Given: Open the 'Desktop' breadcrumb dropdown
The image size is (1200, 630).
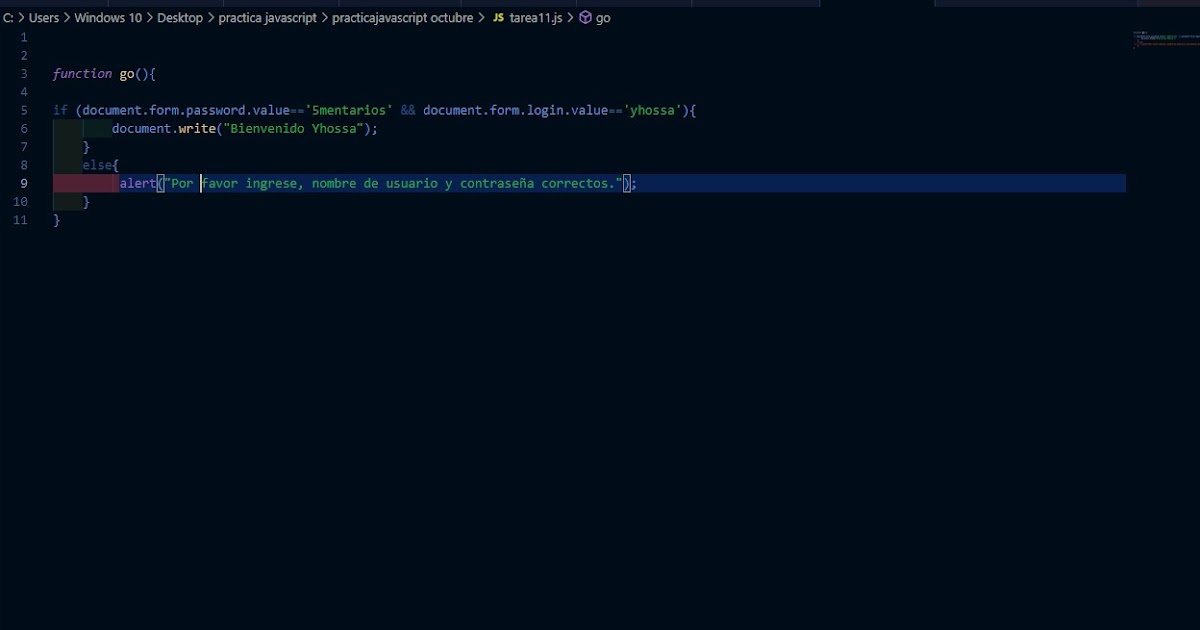Looking at the screenshot, I should pyautogui.click(x=180, y=17).
